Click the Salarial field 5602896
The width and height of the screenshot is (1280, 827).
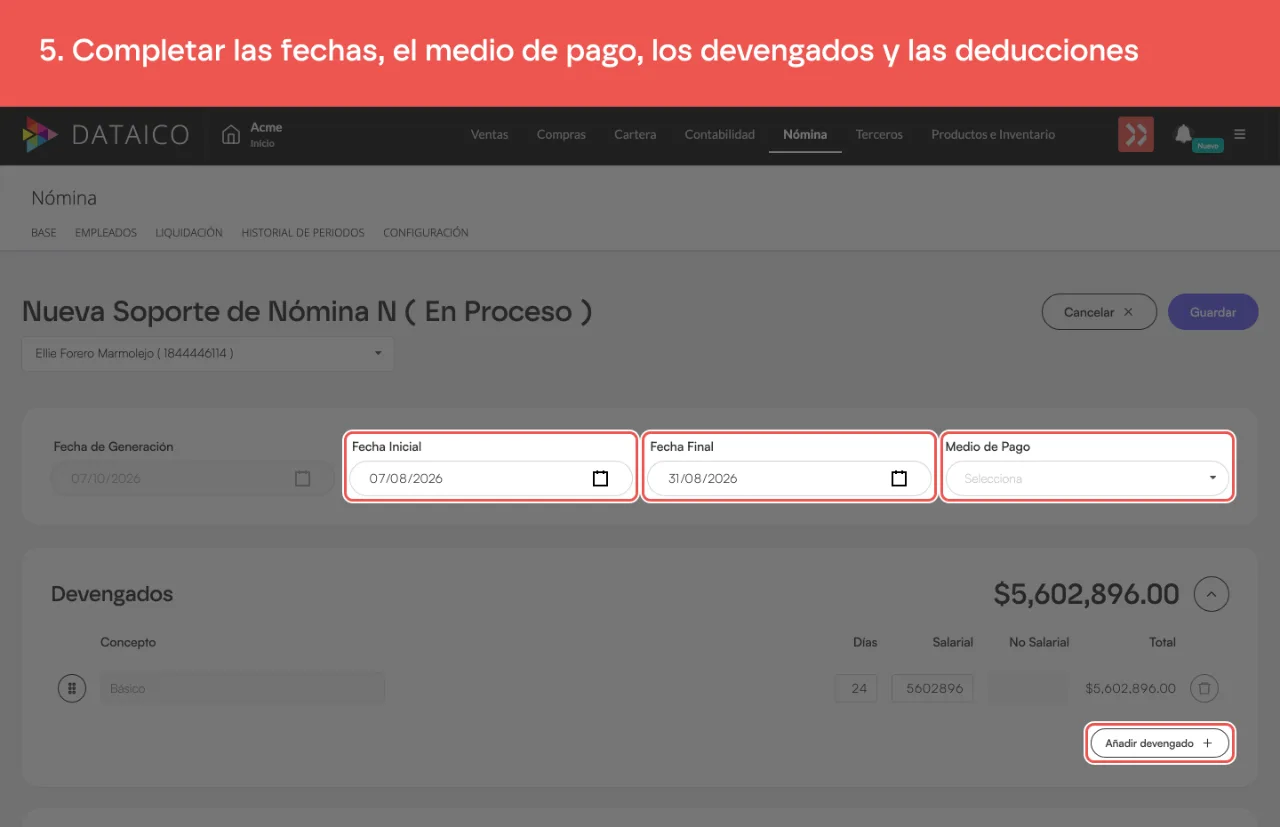[932, 688]
